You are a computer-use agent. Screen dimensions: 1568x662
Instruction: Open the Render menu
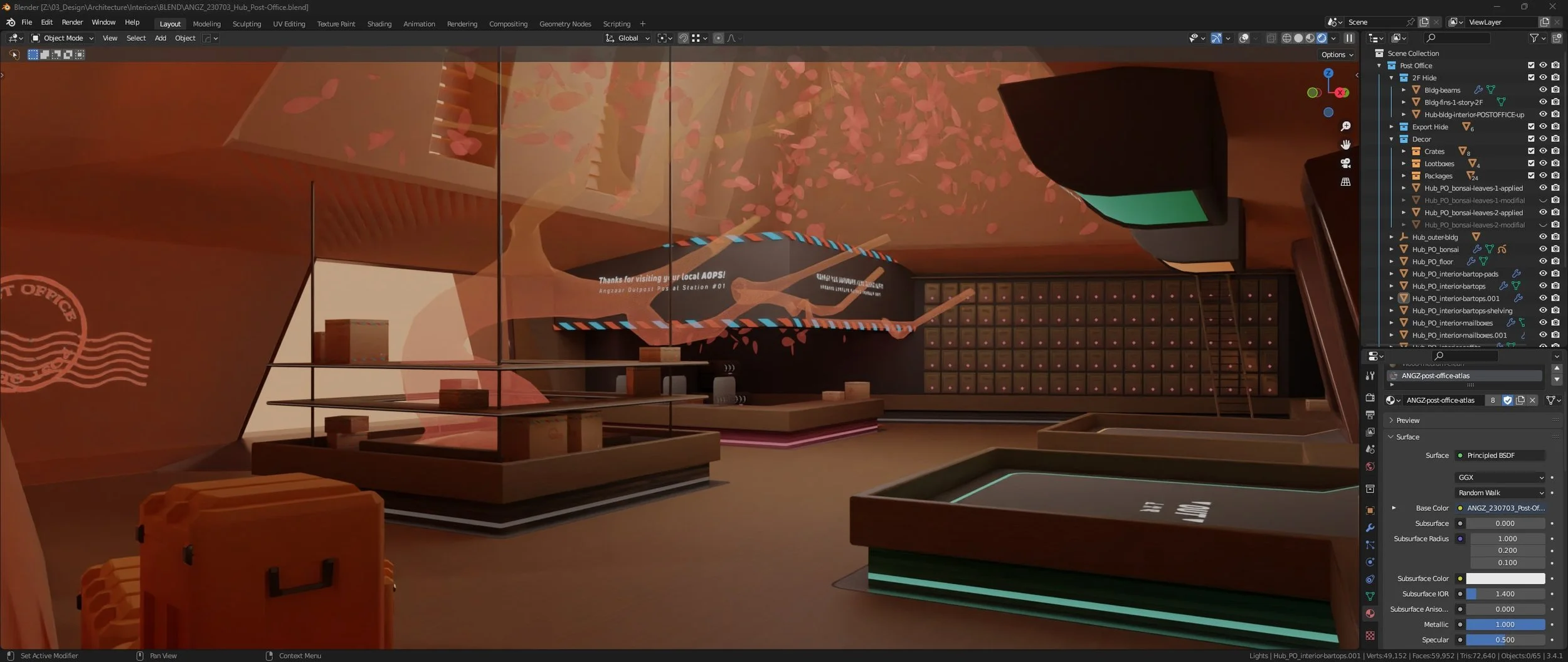72,22
